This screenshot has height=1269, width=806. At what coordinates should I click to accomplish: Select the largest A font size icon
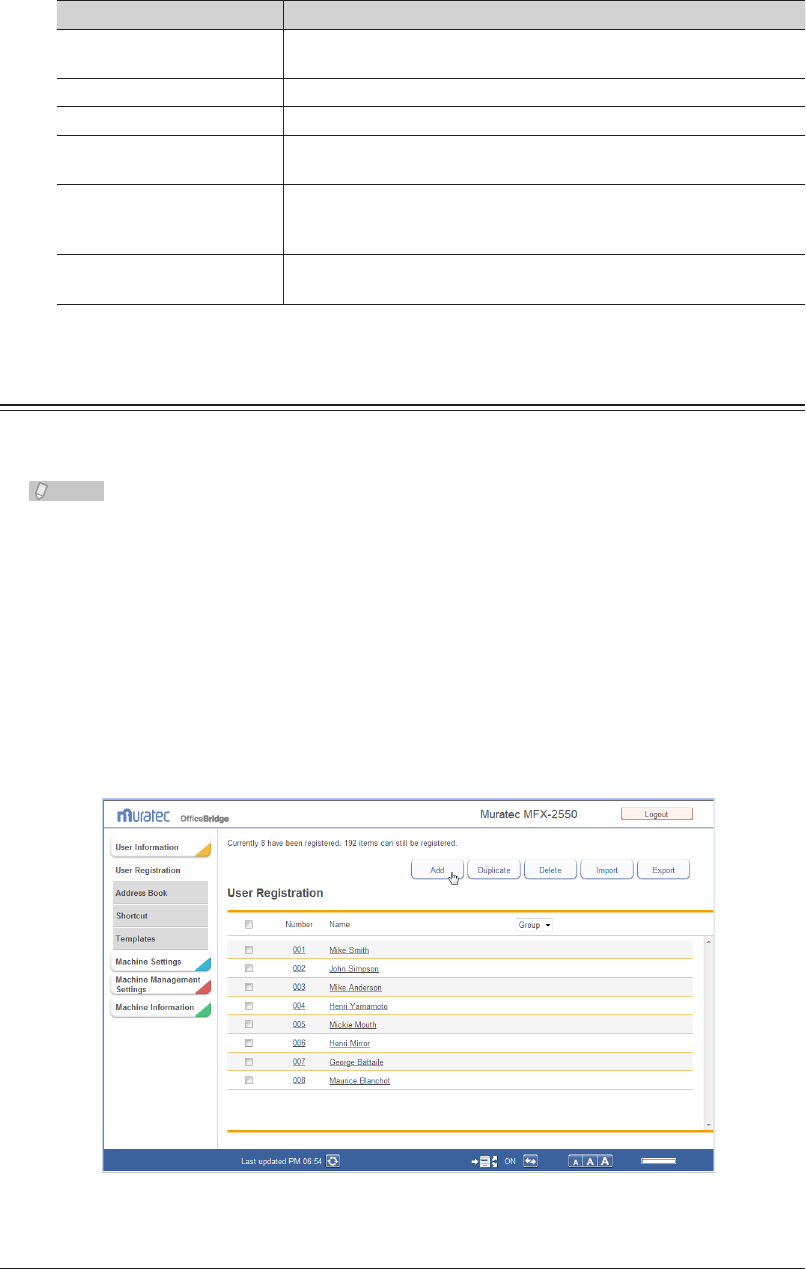point(605,1161)
